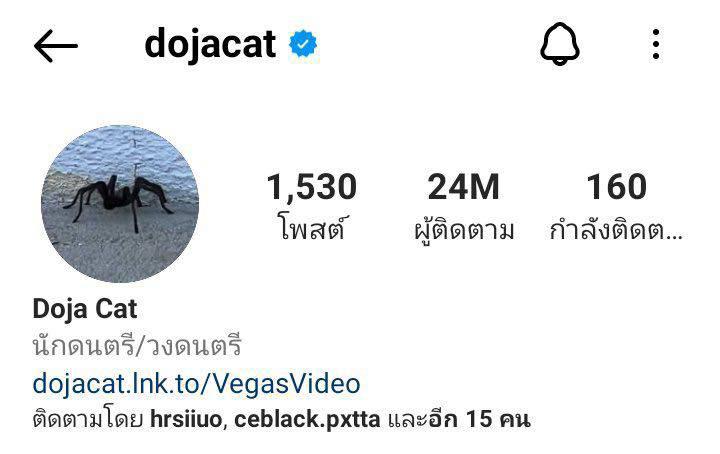Go back using the left arrow
The image size is (720, 454).
[x=56, y=46]
